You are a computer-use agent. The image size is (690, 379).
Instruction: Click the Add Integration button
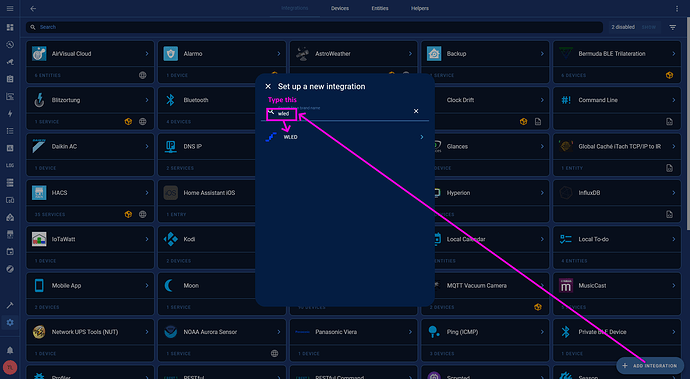(x=650, y=366)
